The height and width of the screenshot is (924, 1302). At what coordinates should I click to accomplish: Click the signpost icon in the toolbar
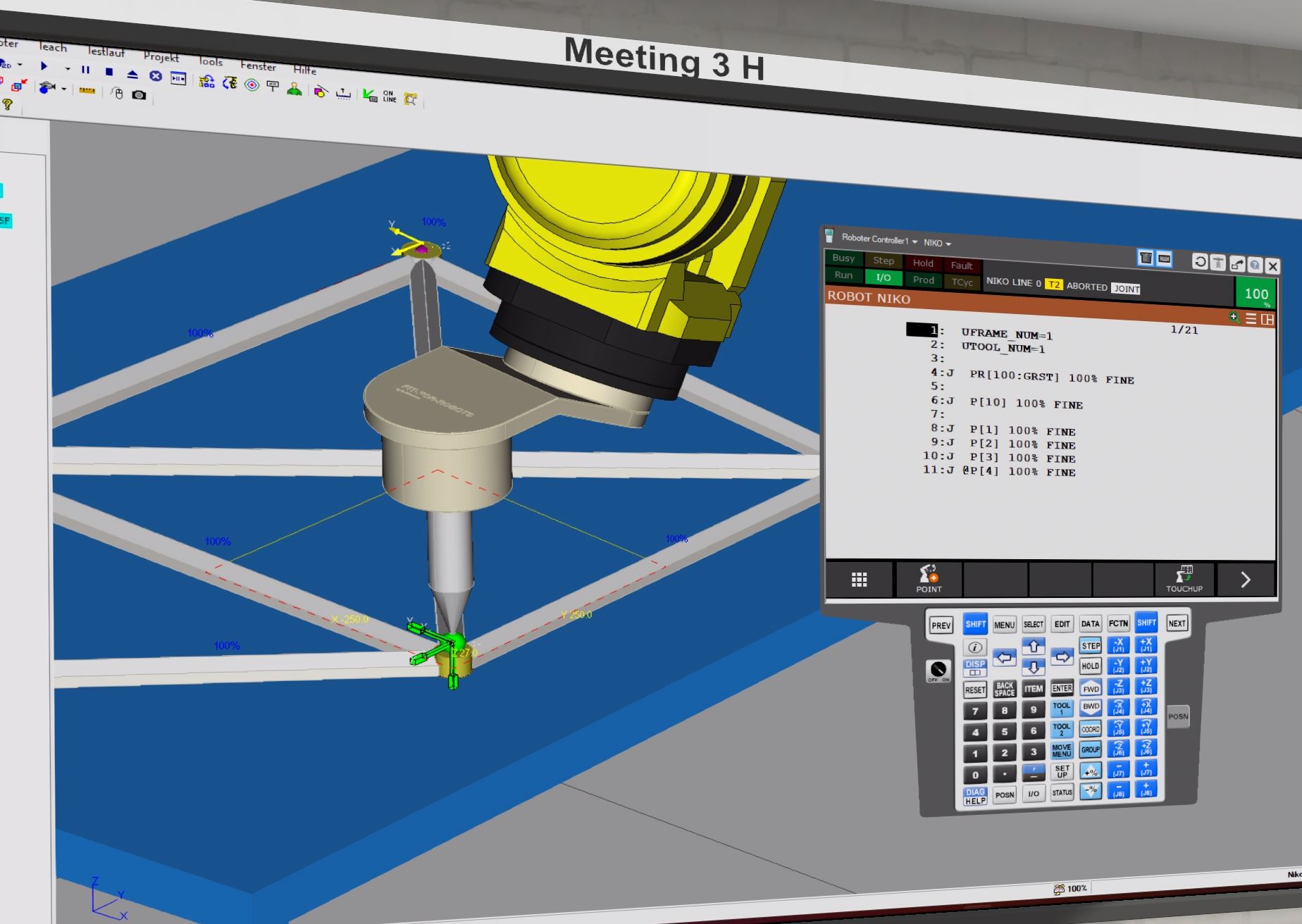pos(273,87)
